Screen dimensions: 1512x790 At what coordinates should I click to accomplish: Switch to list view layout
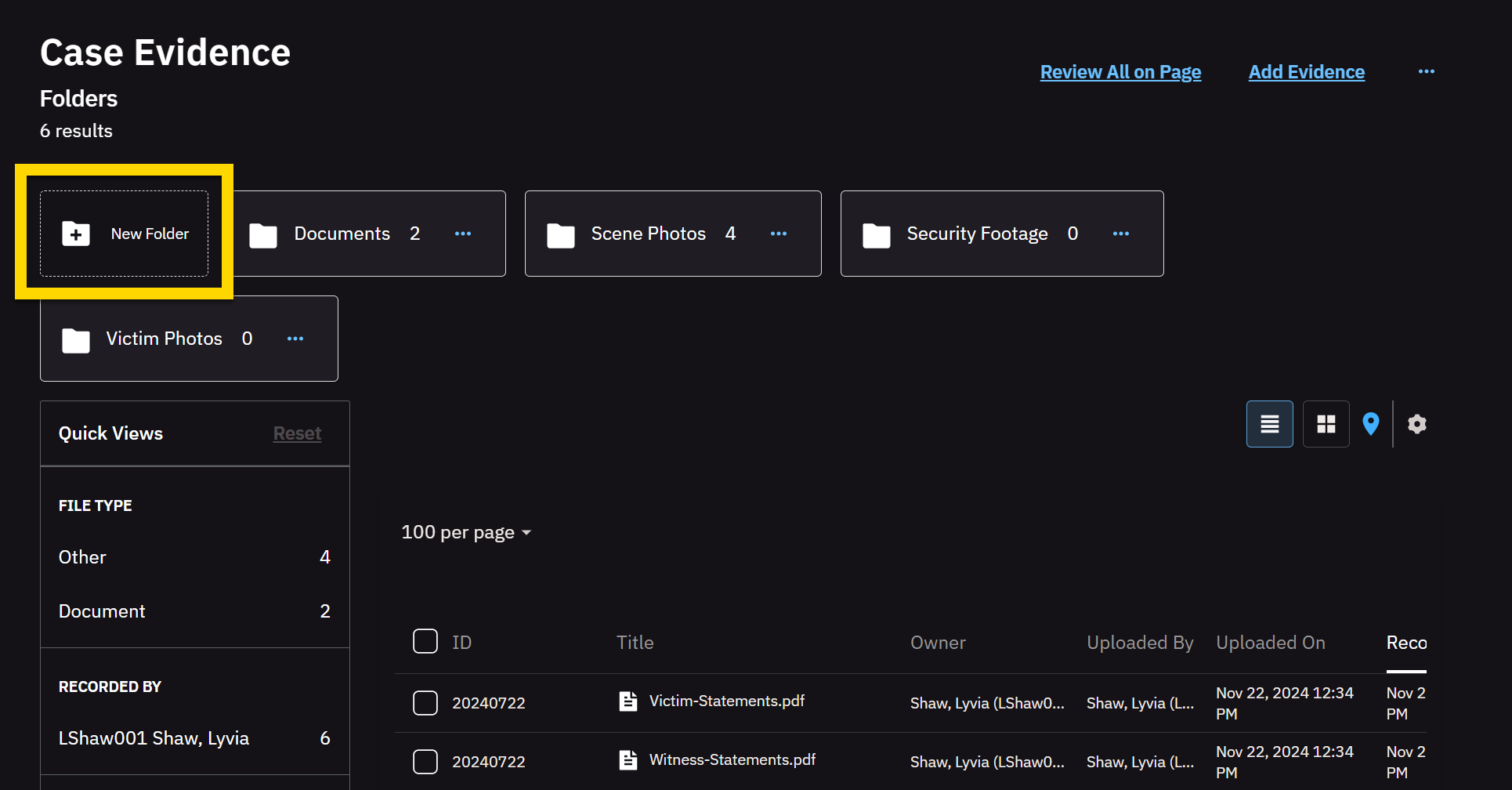click(x=1269, y=424)
